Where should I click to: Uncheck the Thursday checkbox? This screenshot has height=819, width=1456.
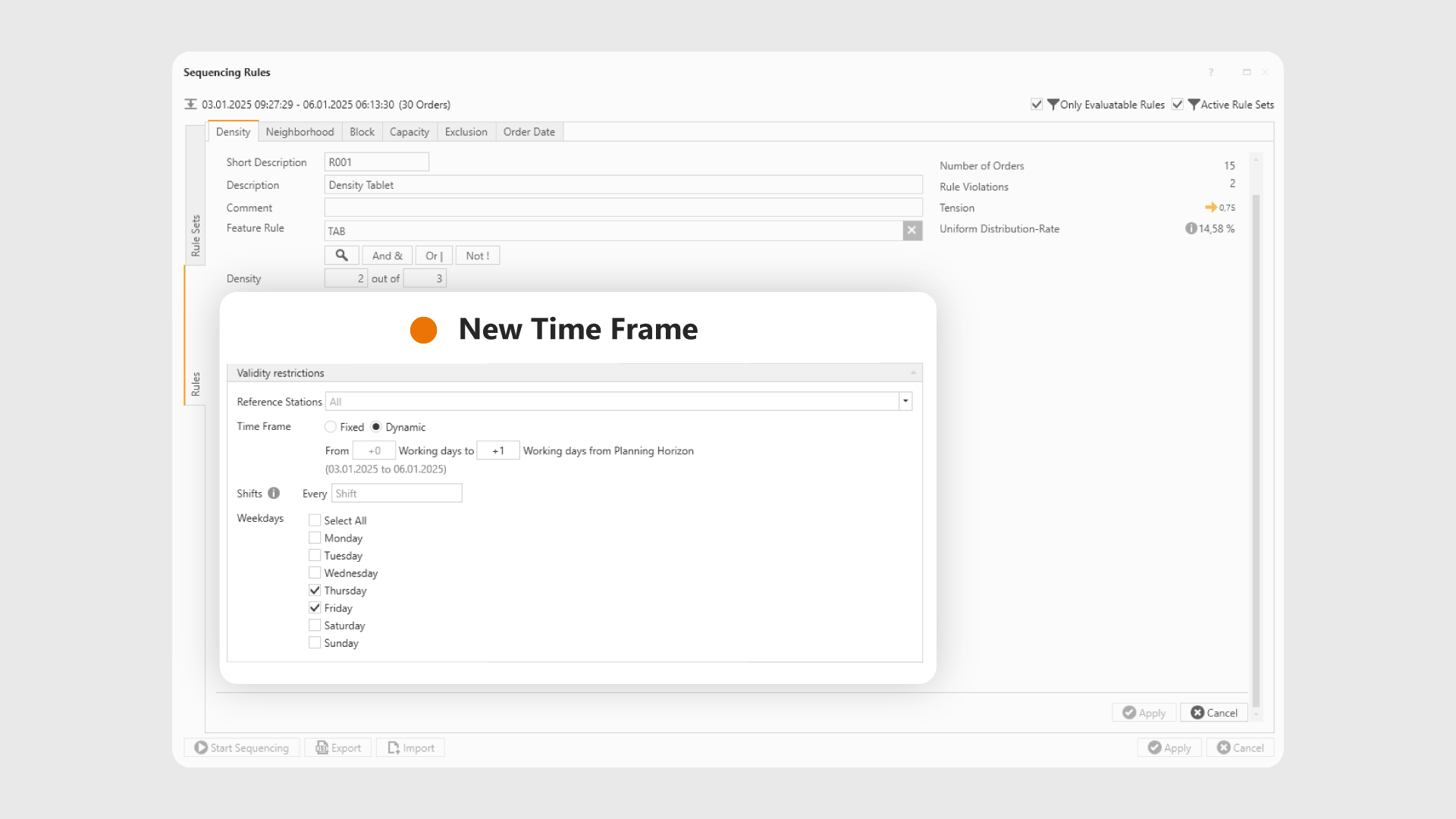click(315, 590)
